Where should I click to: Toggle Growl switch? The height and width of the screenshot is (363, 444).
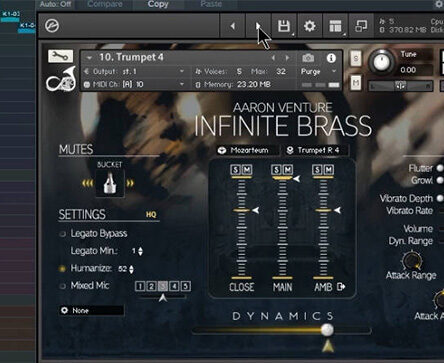pos(440,180)
